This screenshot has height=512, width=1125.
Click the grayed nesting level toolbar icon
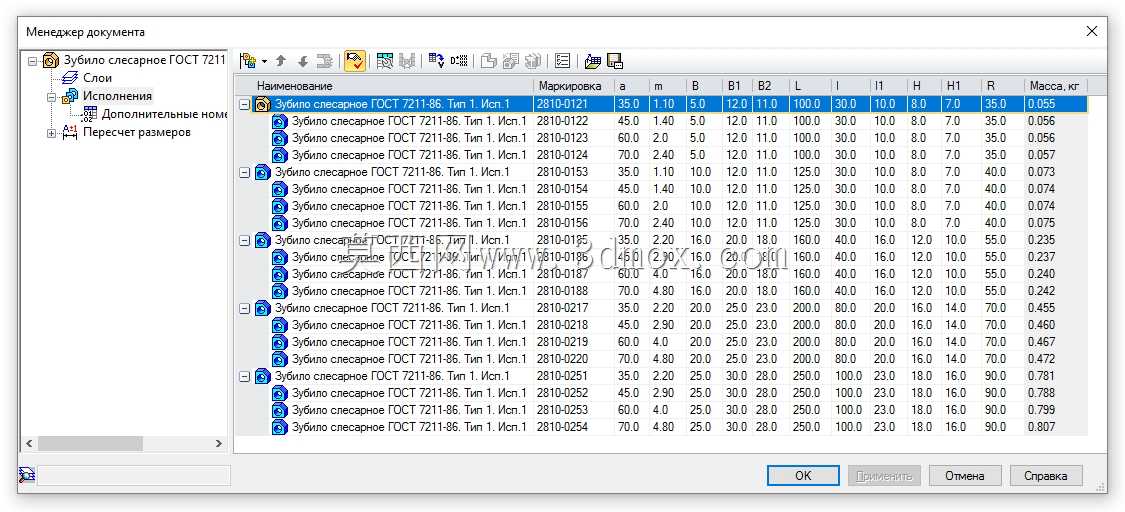coord(324,62)
